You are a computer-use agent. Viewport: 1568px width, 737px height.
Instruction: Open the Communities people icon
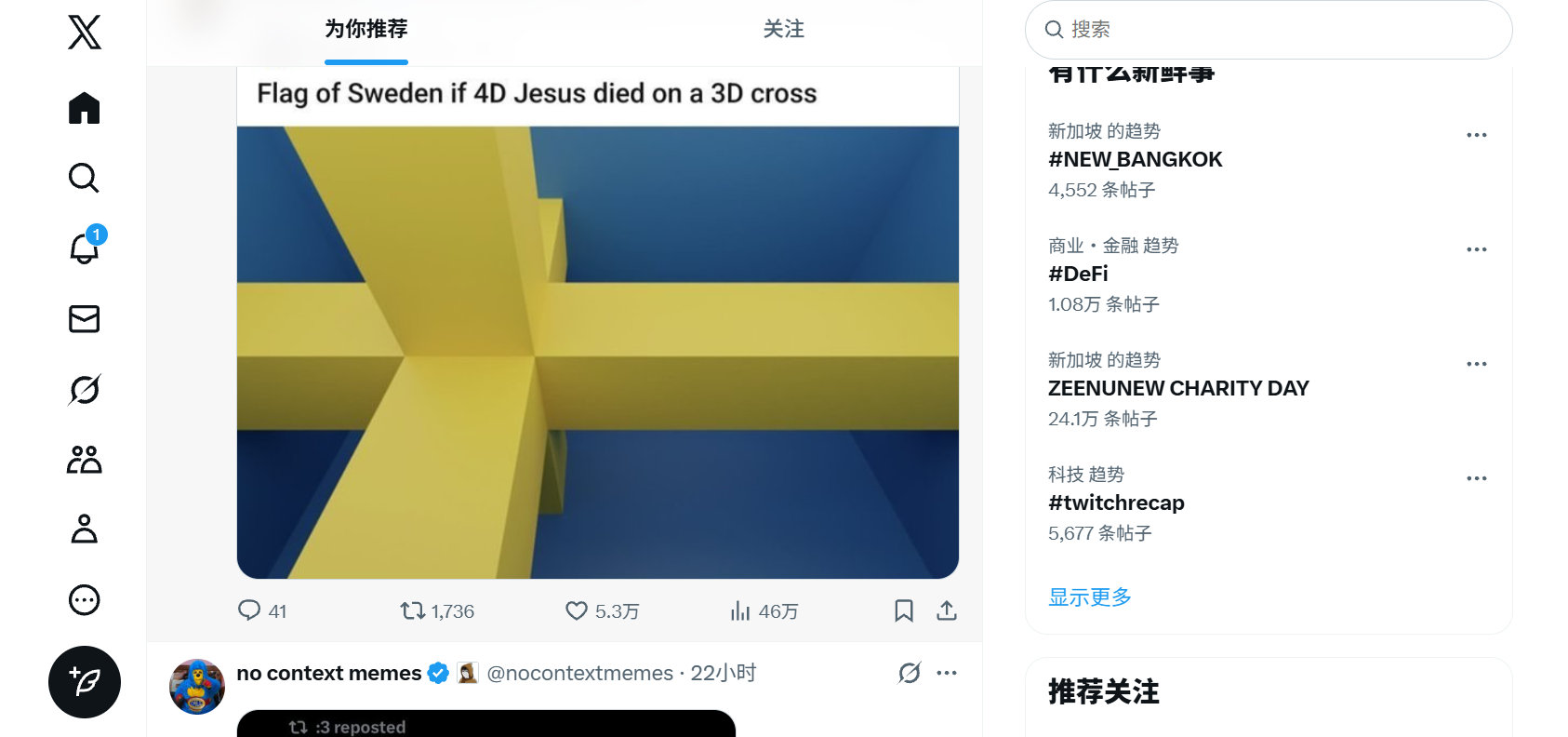85,460
